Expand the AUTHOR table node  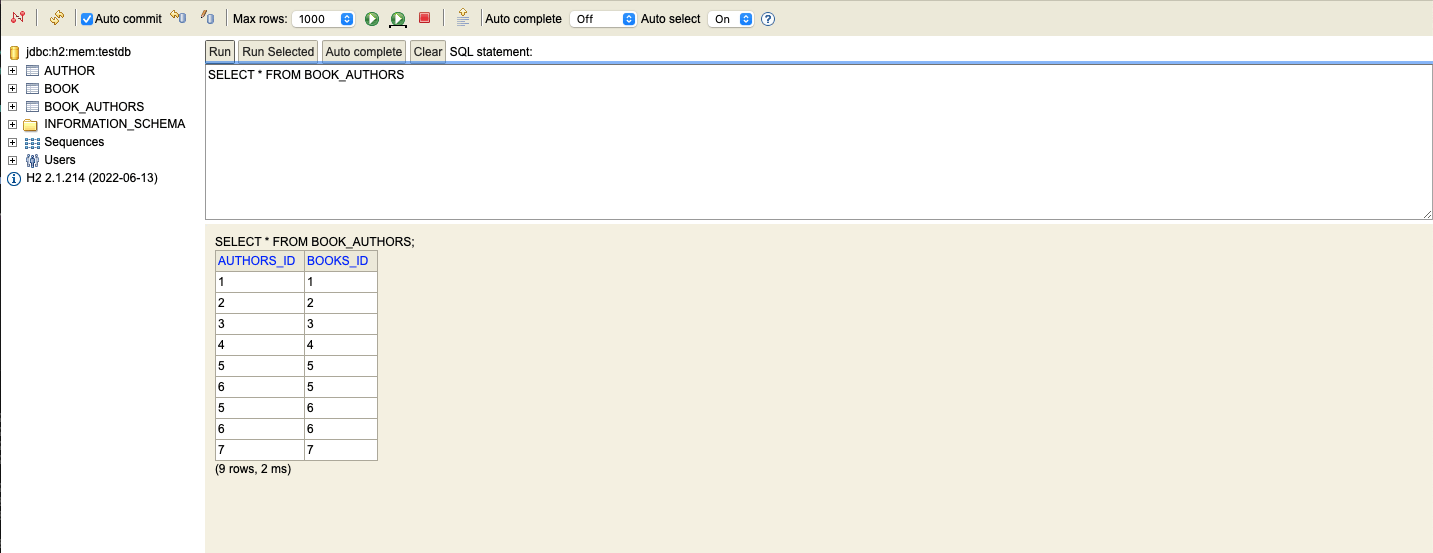click(x=13, y=71)
